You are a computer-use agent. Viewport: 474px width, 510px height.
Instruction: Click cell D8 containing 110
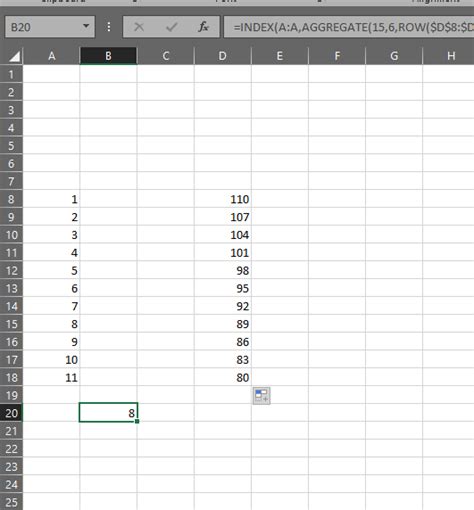click(223, 199)
